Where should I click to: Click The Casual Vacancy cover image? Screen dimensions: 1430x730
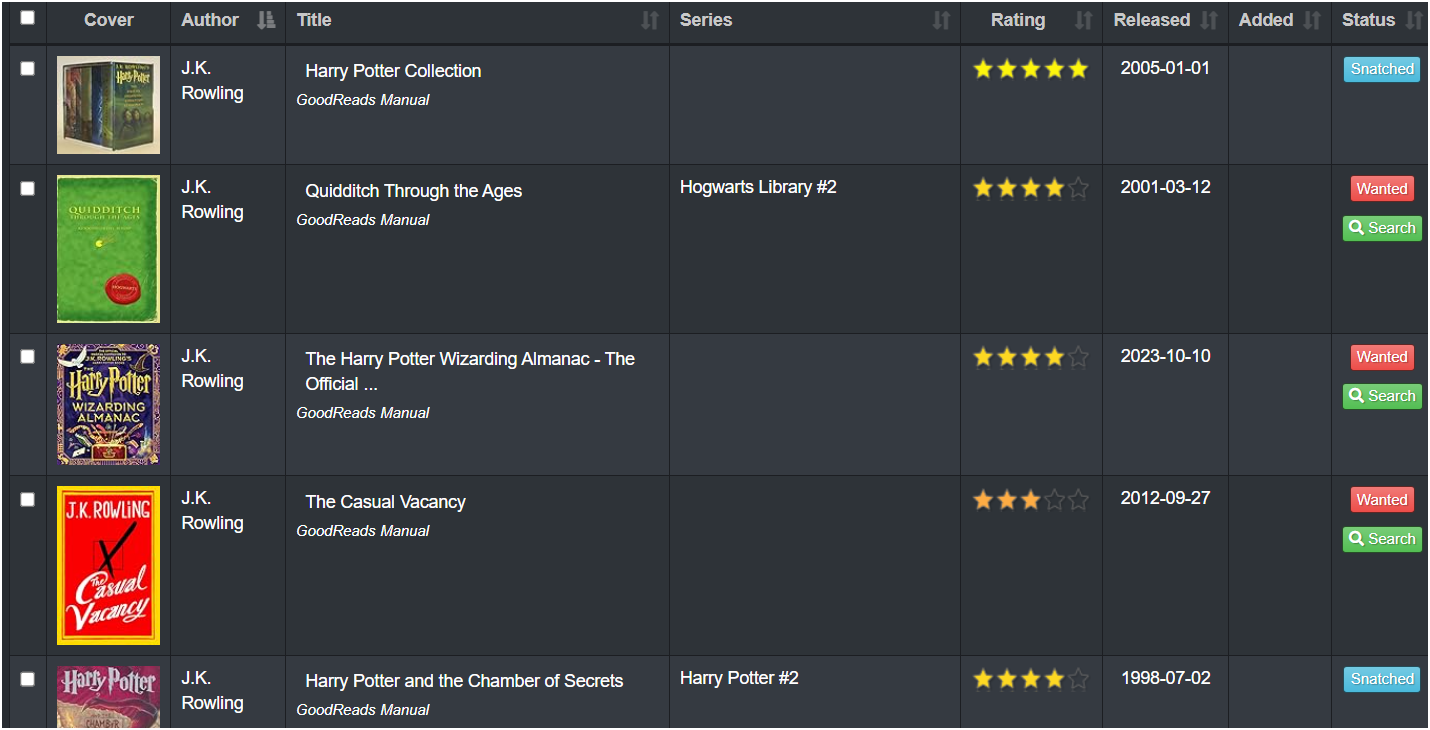[x=108, y=565]
